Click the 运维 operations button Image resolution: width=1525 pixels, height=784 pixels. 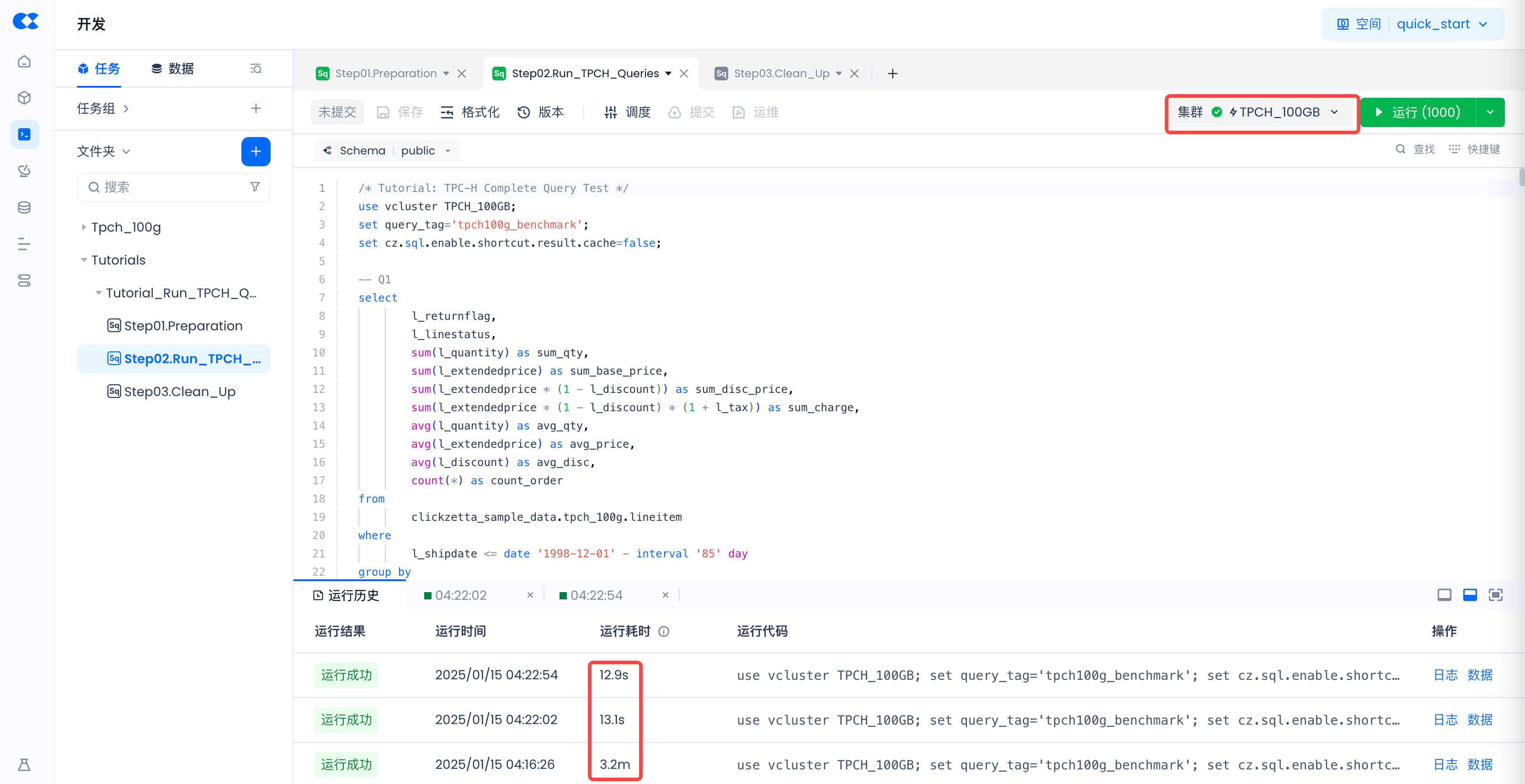(755, 112)
